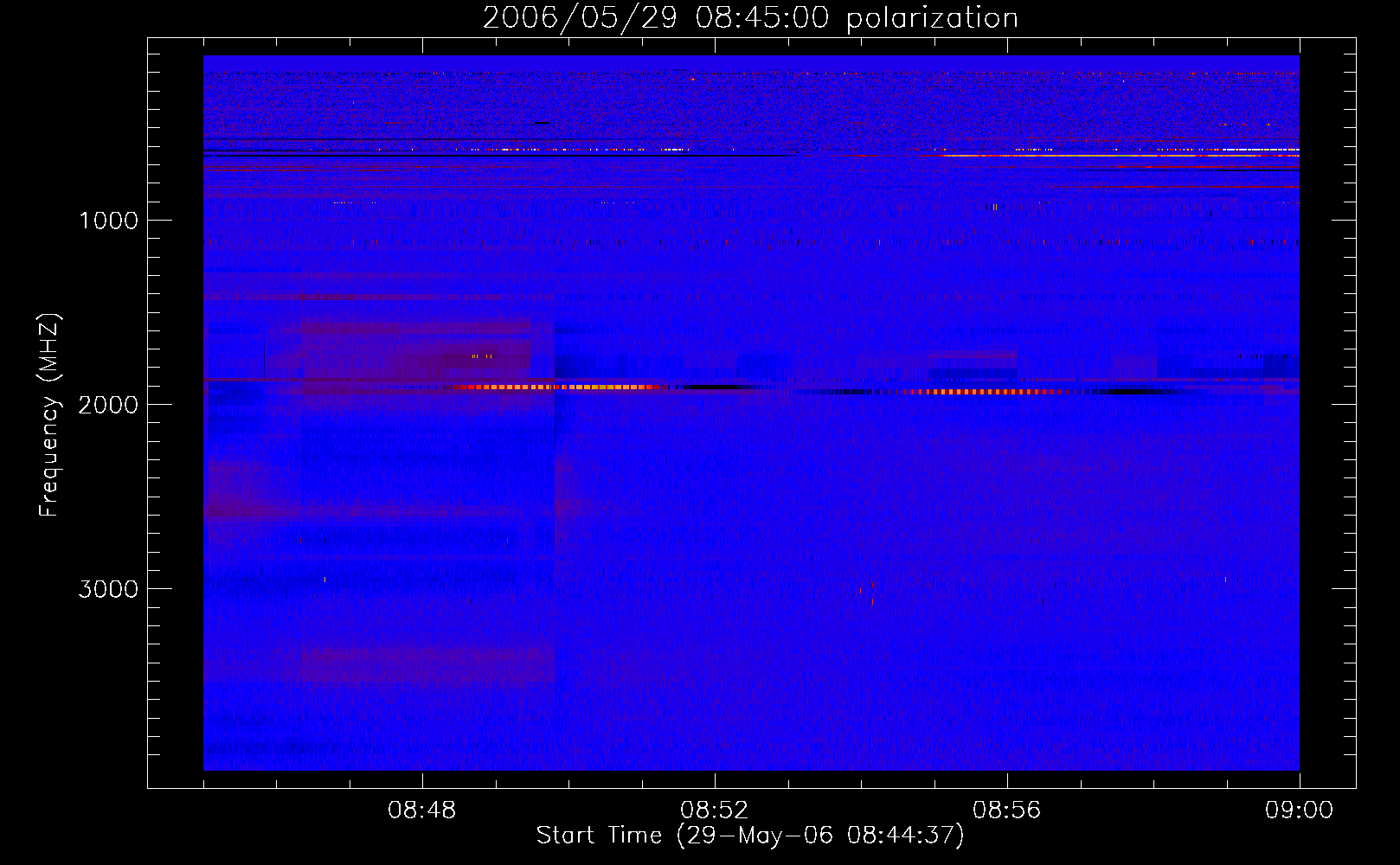
Task: Click the 'Frequency (MHZ)' axis title
Action: [50, 415]
